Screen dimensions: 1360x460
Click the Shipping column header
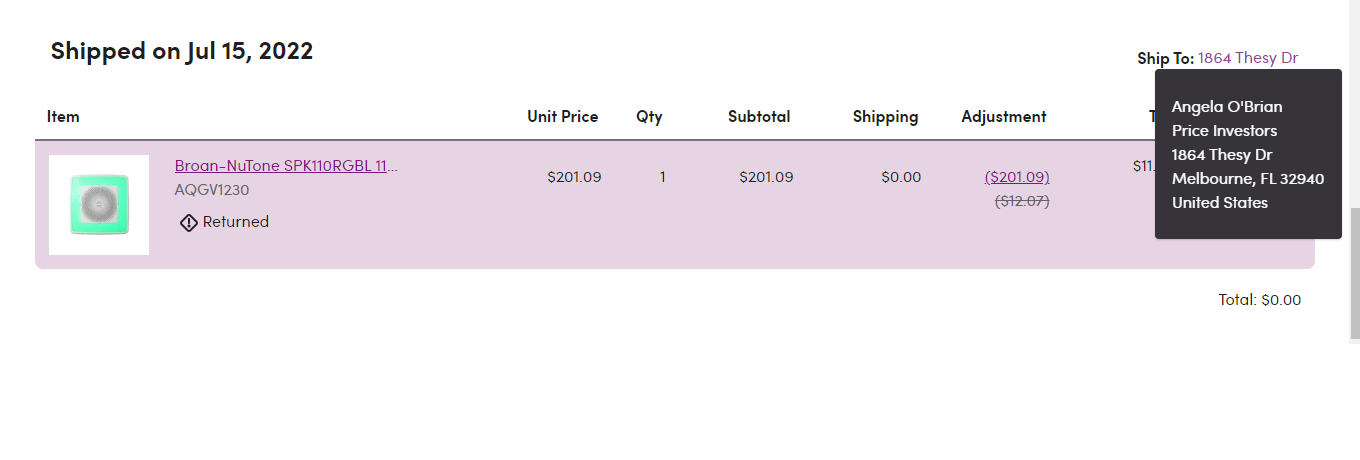[885, 116]
